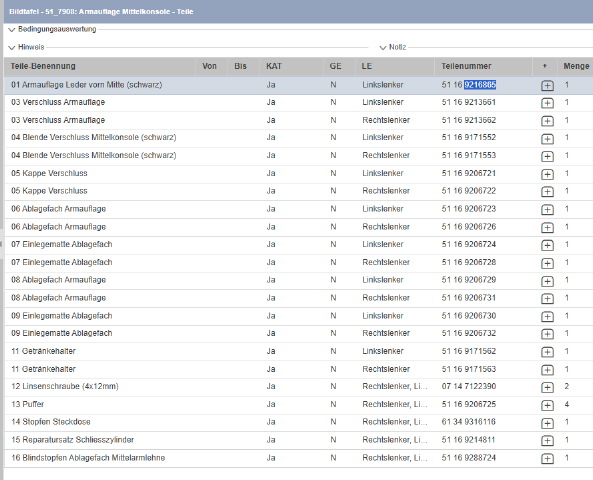The width and height of the screenshot is (593, 480).
Task: Select 03 Verschluss Armauflage Linkslenker row
Action: tap(298, 103)
